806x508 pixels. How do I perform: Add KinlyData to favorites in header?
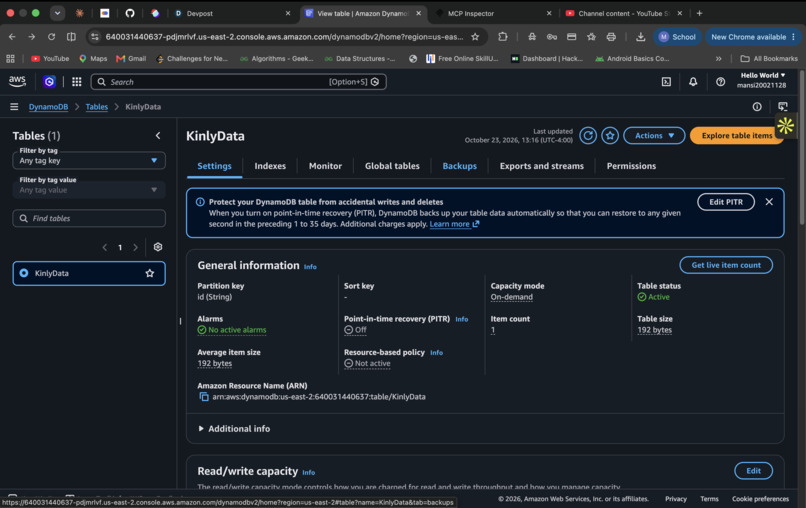tap(610, 136)
